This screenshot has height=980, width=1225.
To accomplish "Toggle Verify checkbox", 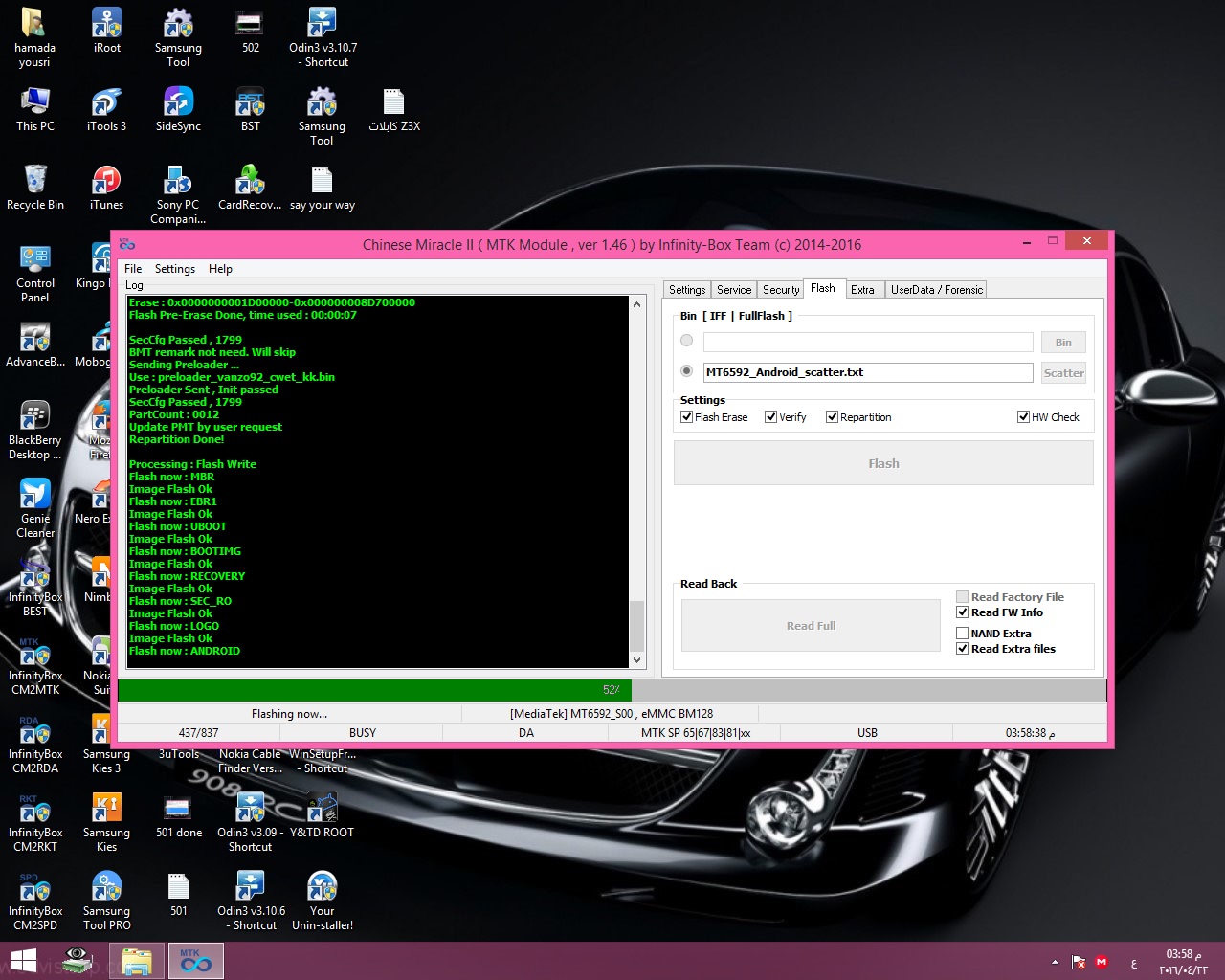I will click(770, 417).
